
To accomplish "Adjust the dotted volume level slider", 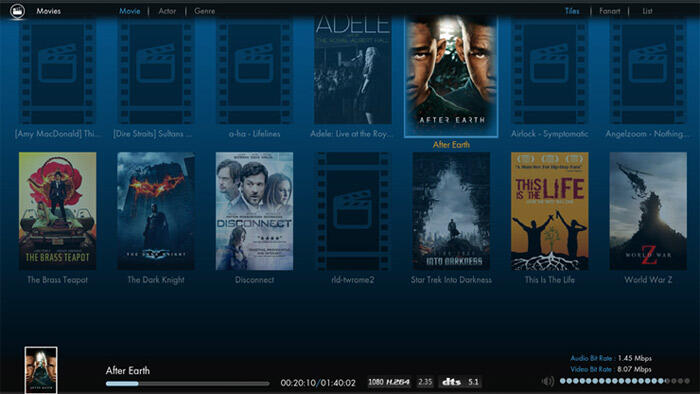I will tap(625, 381).
